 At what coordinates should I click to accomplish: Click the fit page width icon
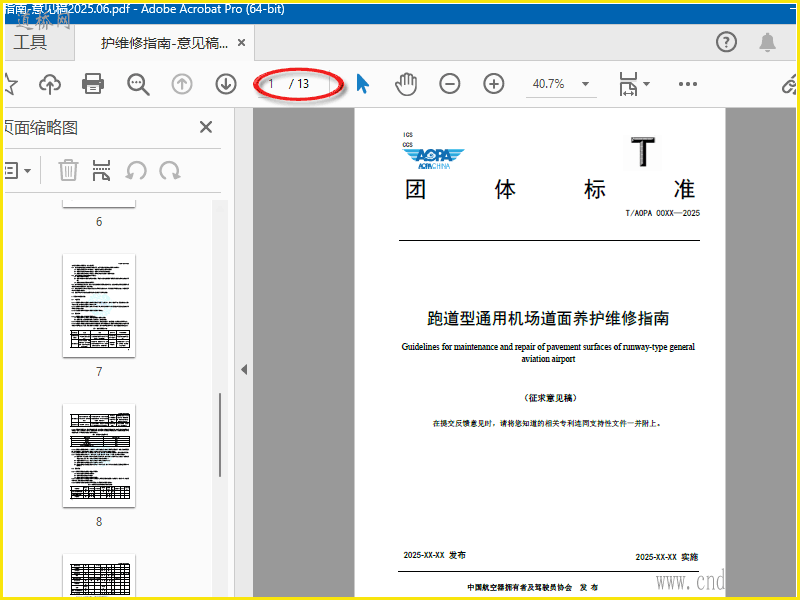(x=628, y=84)
